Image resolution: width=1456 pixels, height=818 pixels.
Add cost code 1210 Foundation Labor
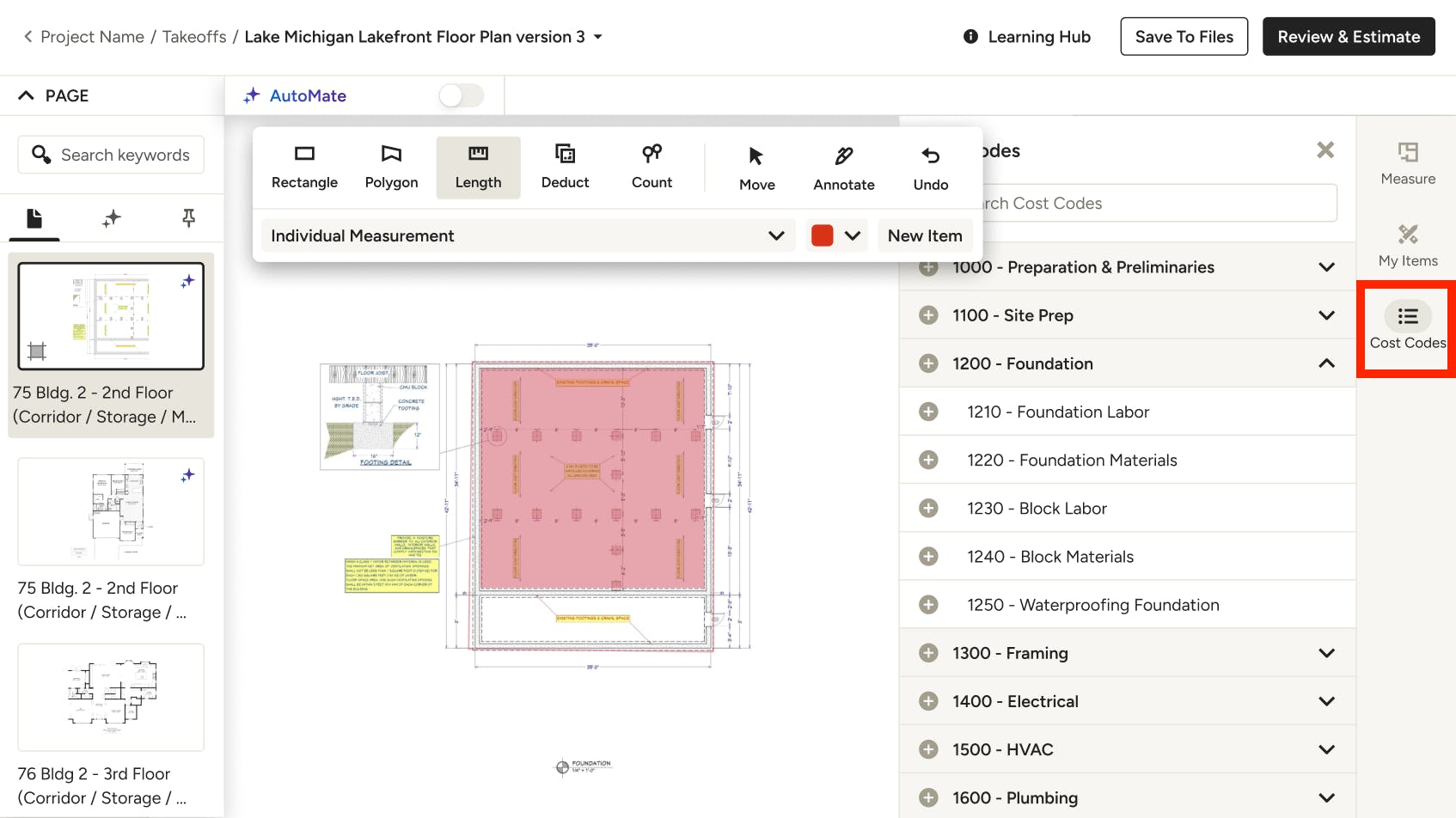pyautogui.click(x=928, y=412)
